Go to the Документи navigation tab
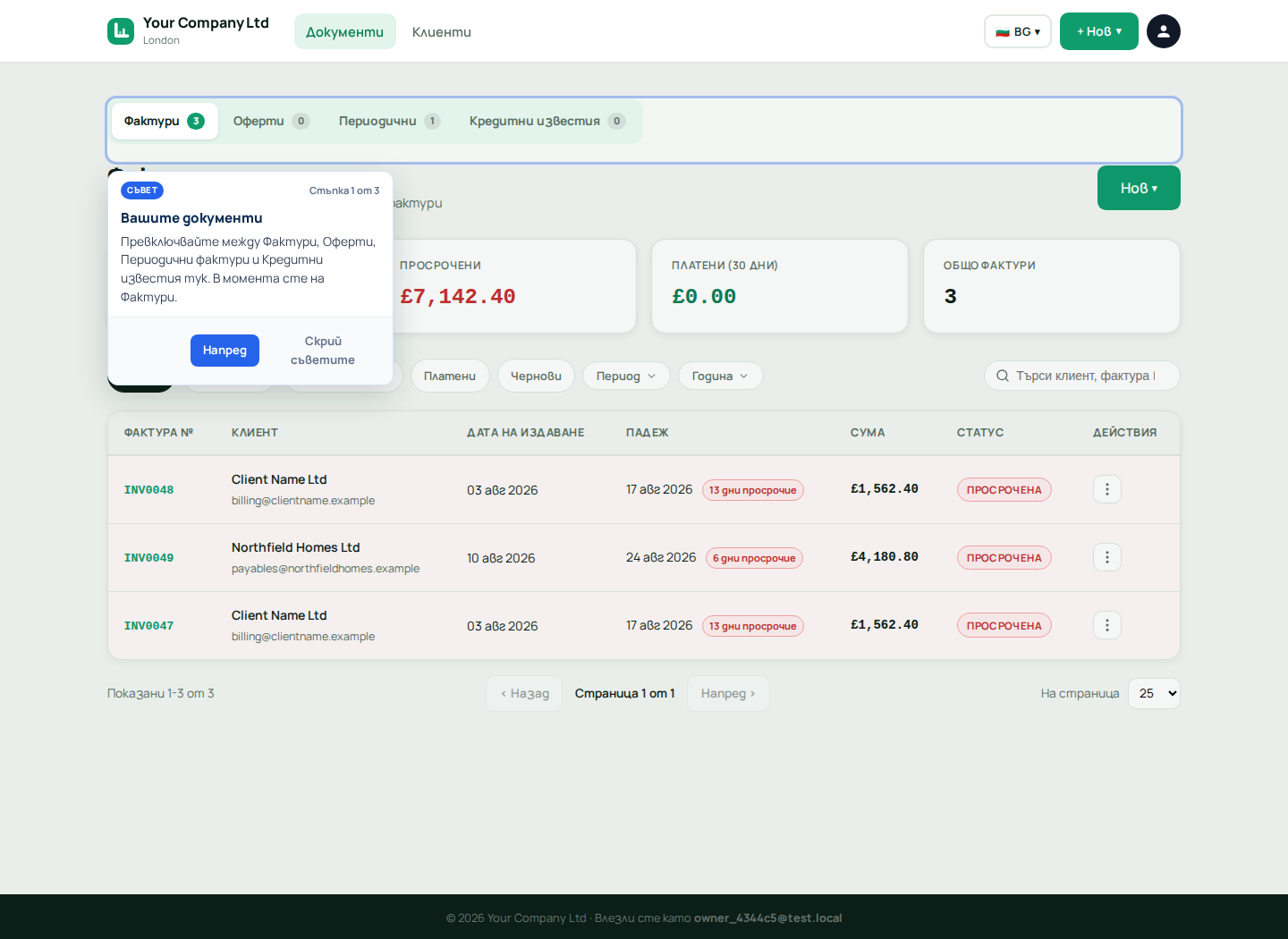This screenshot has width=1288, height=939. 345,31
